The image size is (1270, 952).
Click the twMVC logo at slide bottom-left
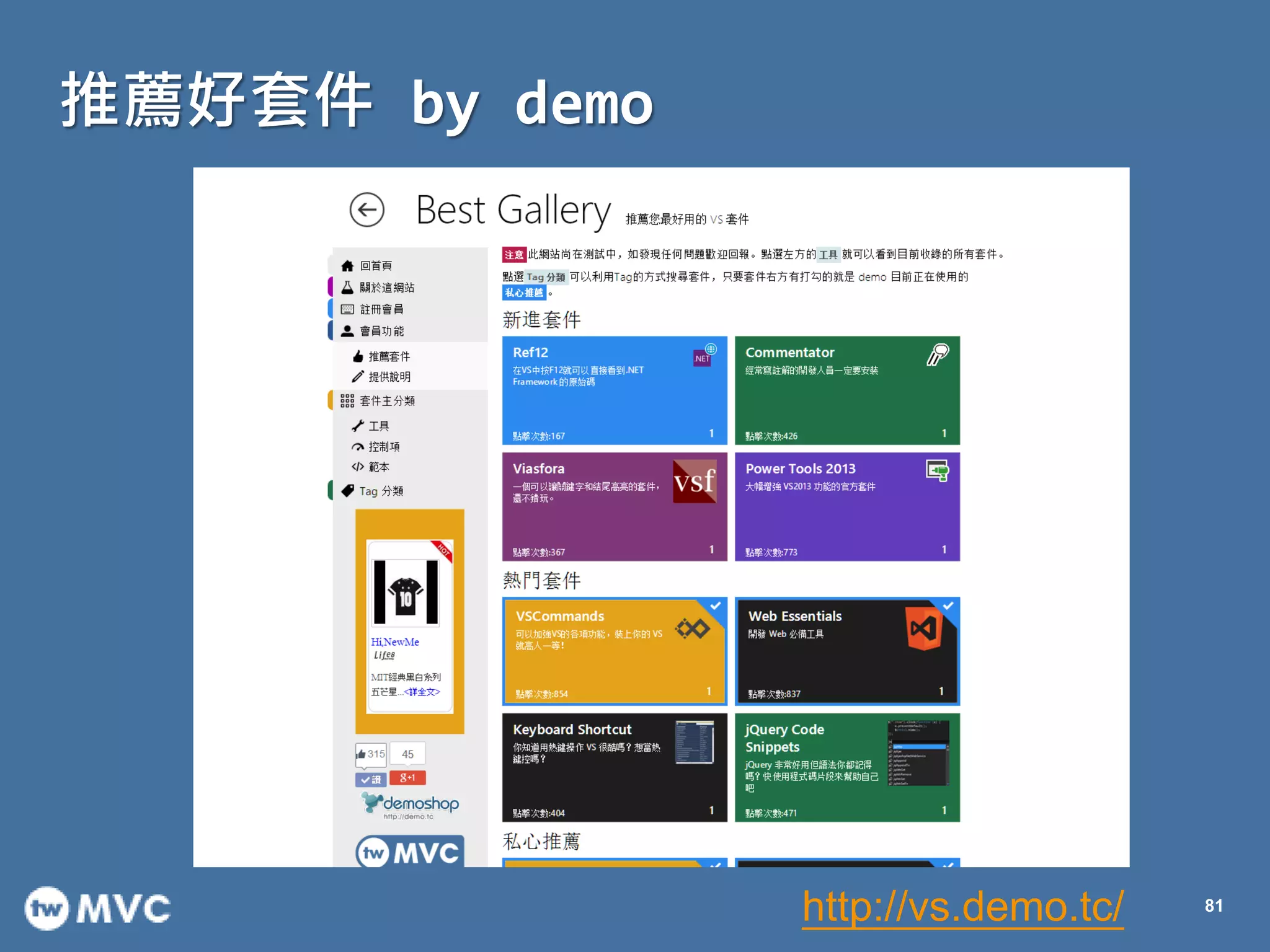pyautogui.click(x=97, y=909)
